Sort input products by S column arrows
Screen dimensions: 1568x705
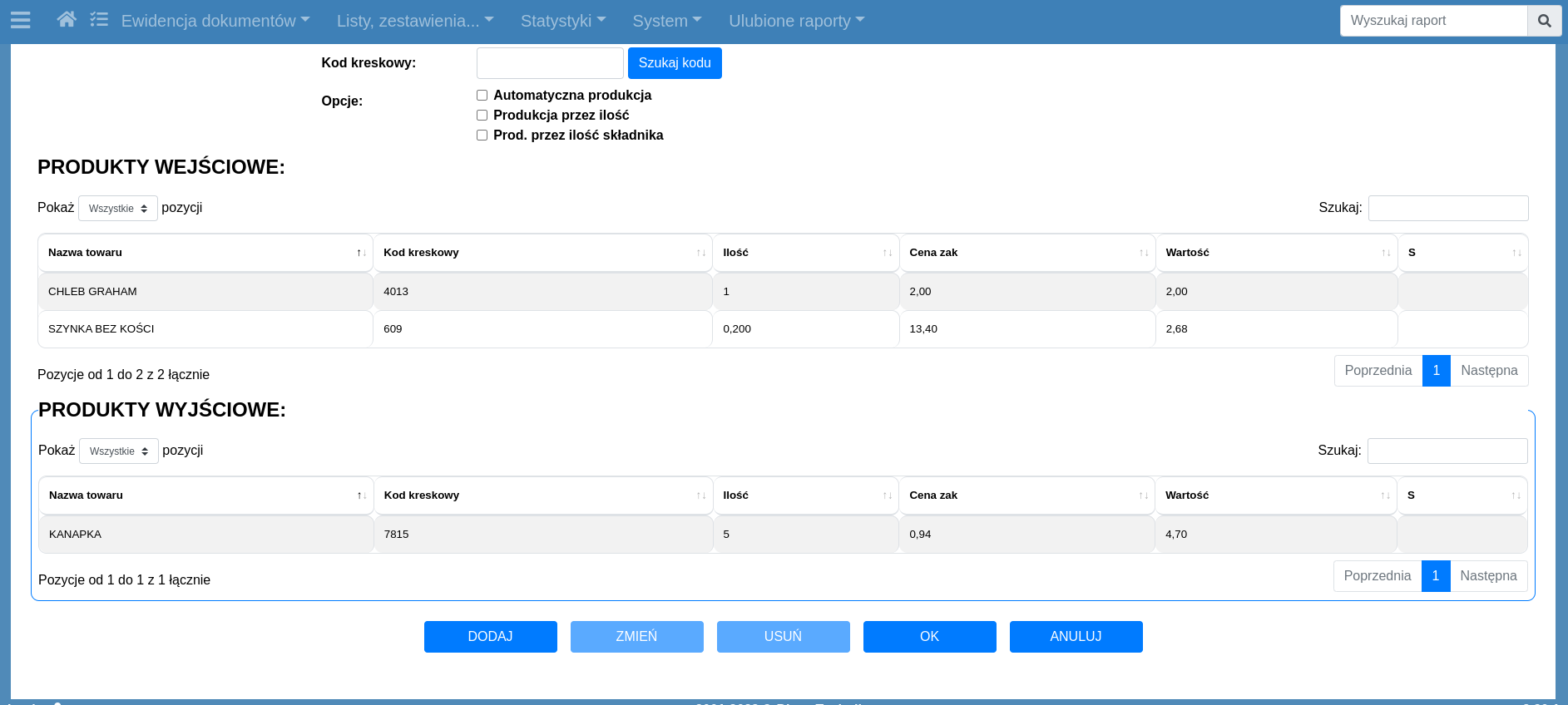pos(1516,253)
